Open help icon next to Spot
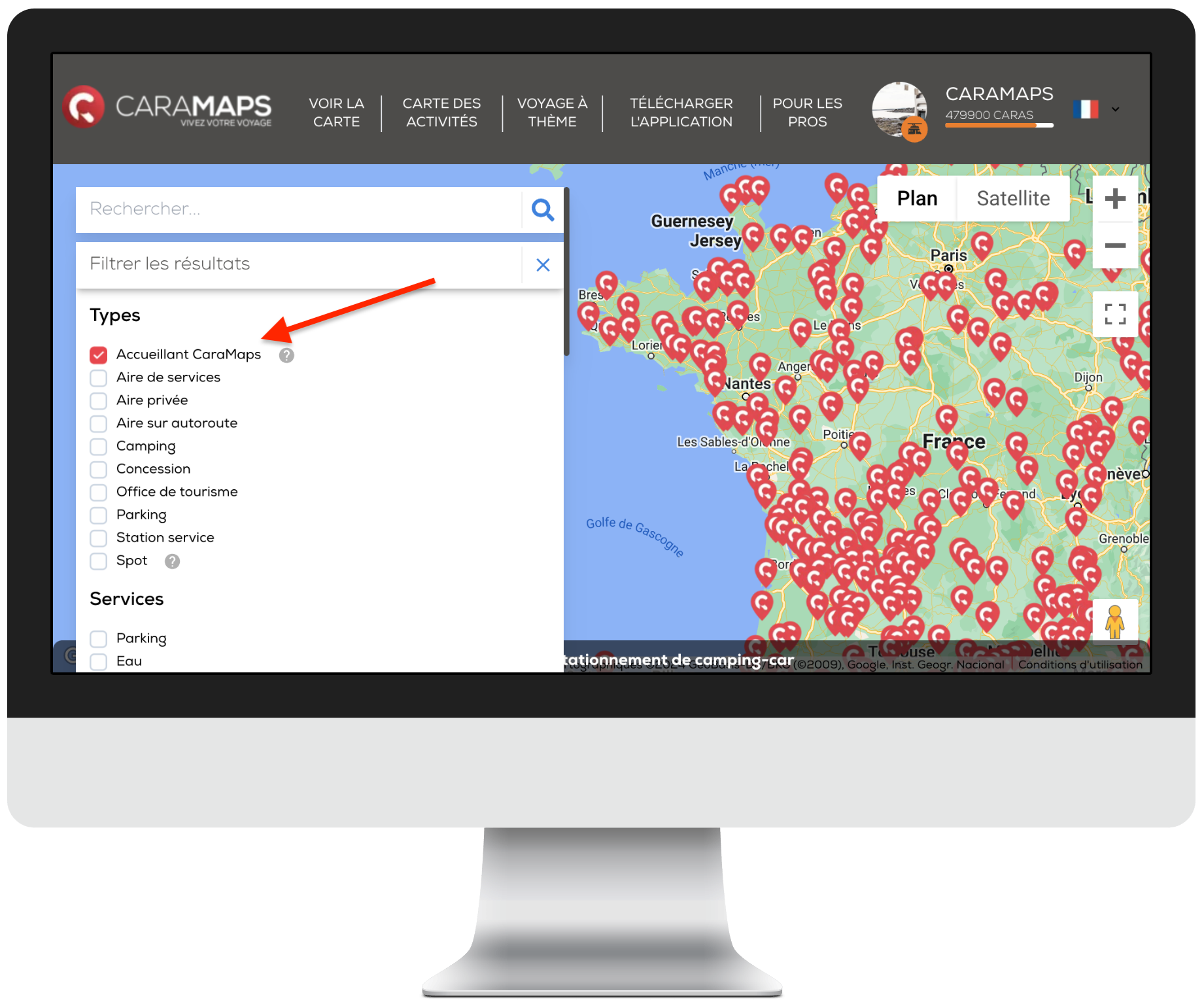 pos(172,561)
